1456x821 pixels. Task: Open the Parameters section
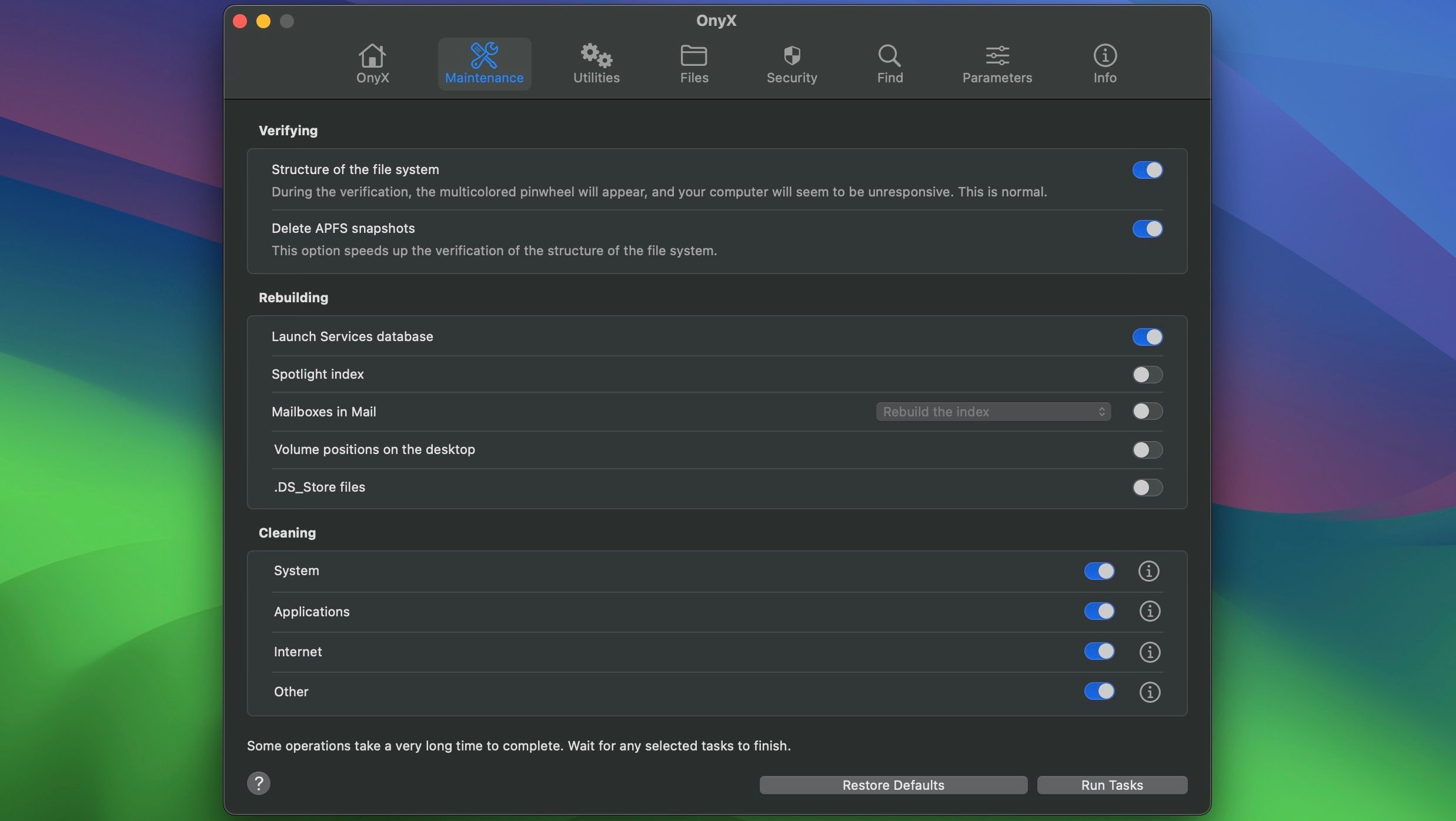point(997,63)
